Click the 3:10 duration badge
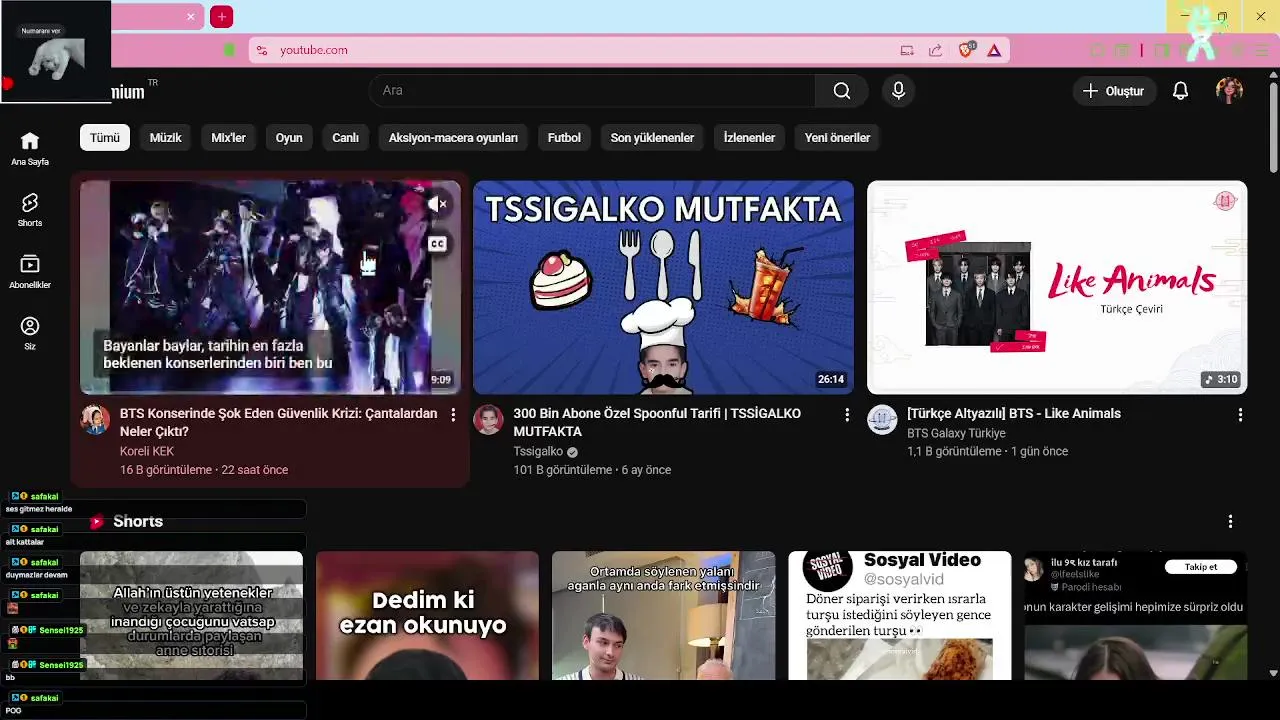The image size is (1280, 720). 1221,379
